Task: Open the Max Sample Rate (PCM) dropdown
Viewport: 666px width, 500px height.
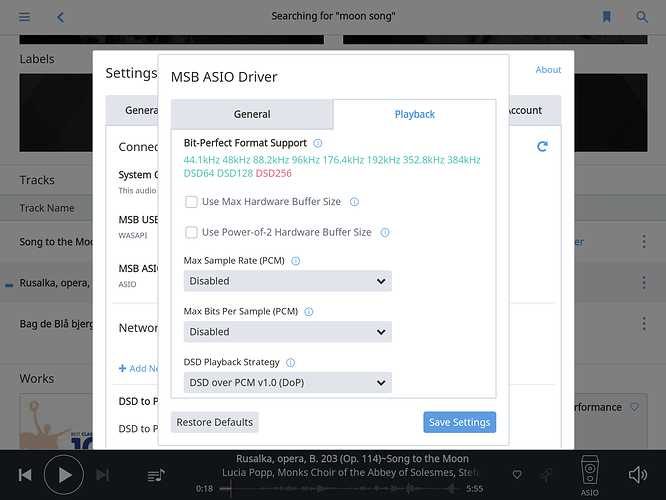Action: point(288,281)
